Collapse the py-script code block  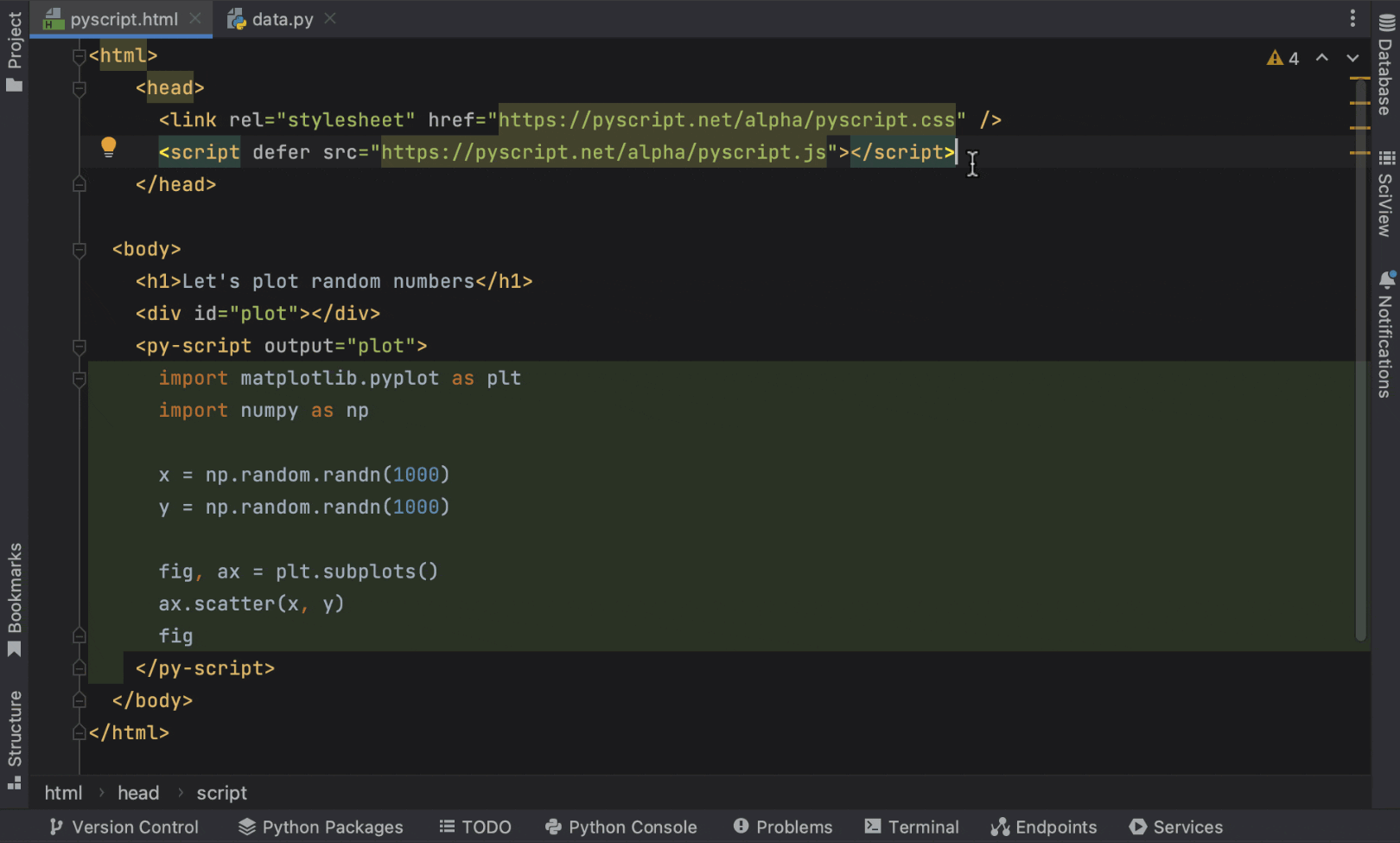click(x=79, y=378)
